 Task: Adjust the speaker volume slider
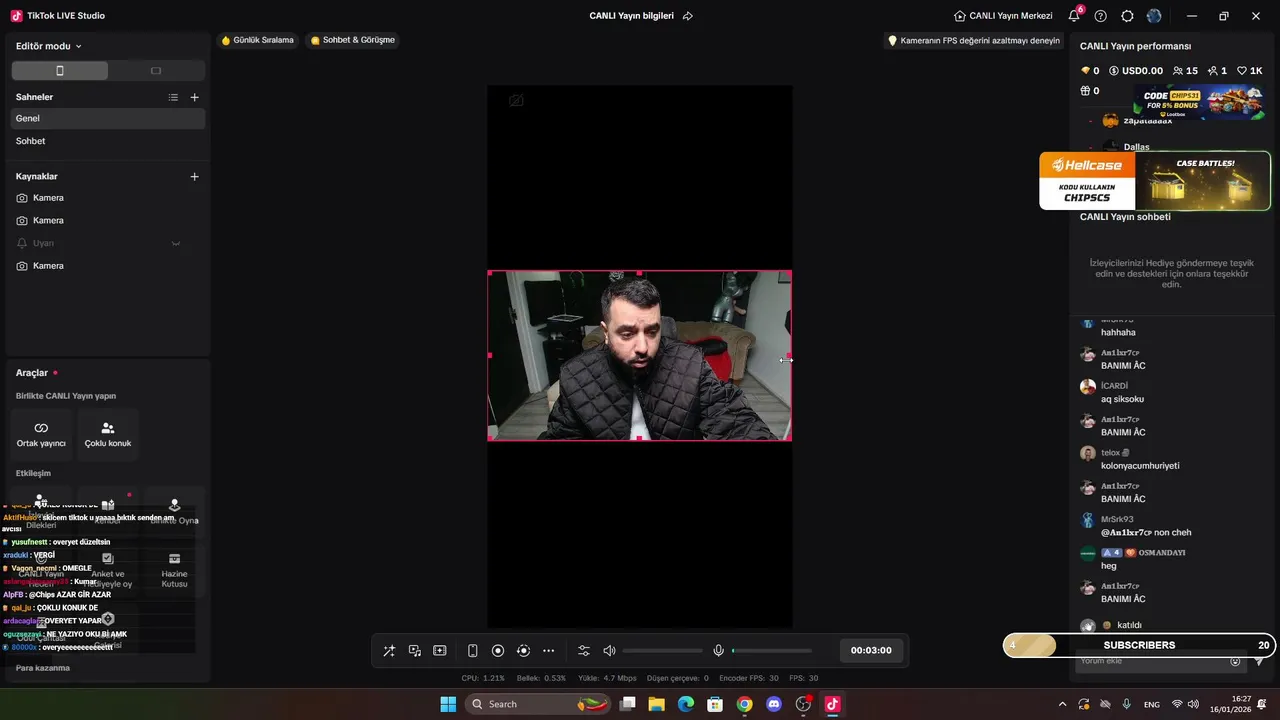pyautogui.click(x=662, y=651)
